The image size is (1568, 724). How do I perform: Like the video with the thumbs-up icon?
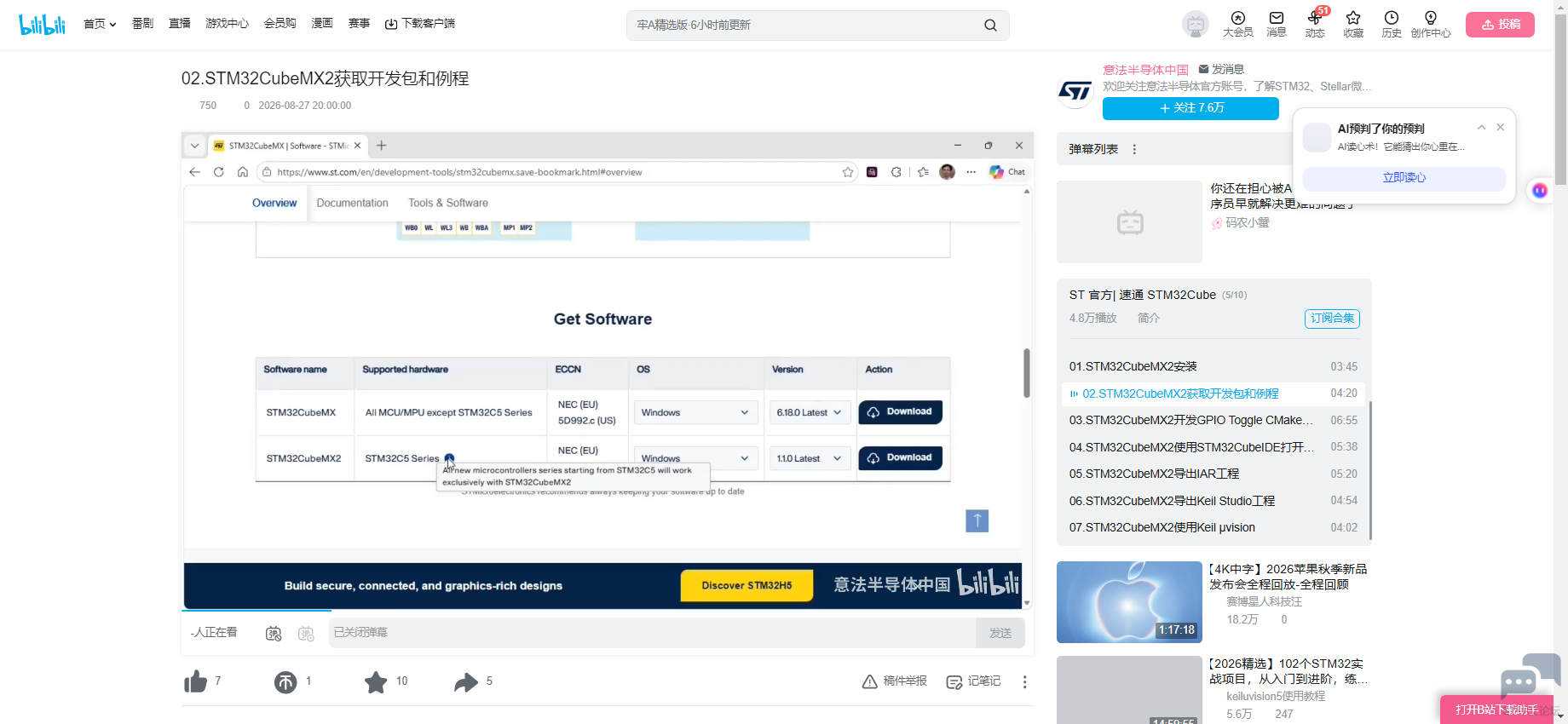coord(196,681)
